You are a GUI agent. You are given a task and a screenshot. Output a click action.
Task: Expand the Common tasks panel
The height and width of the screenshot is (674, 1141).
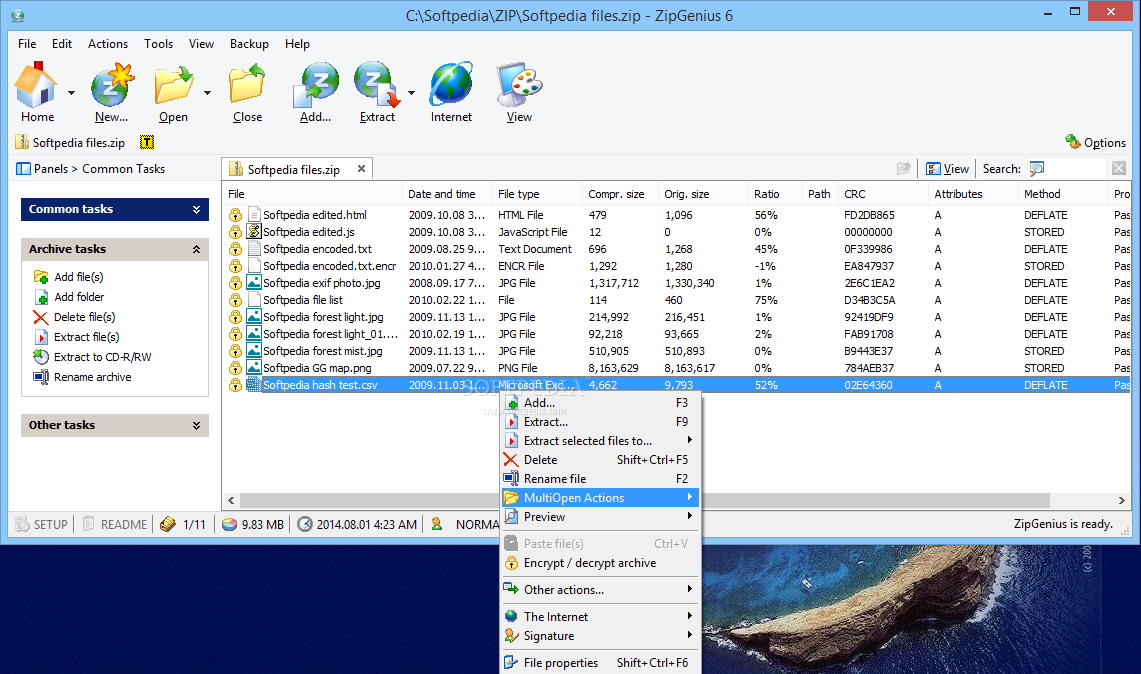pyautogui.click(x=196, y=209)
